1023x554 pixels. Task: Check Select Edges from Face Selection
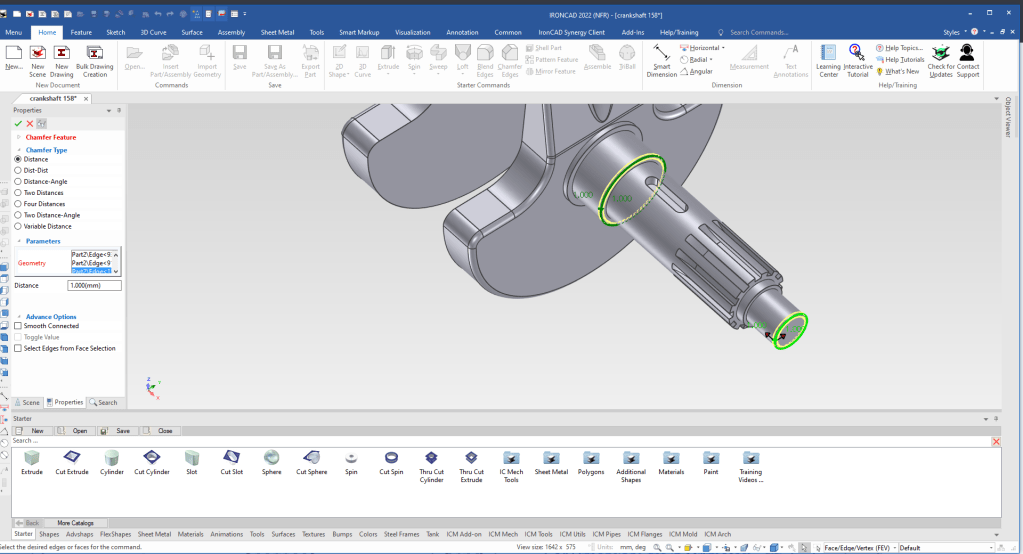tap(18, 348)
